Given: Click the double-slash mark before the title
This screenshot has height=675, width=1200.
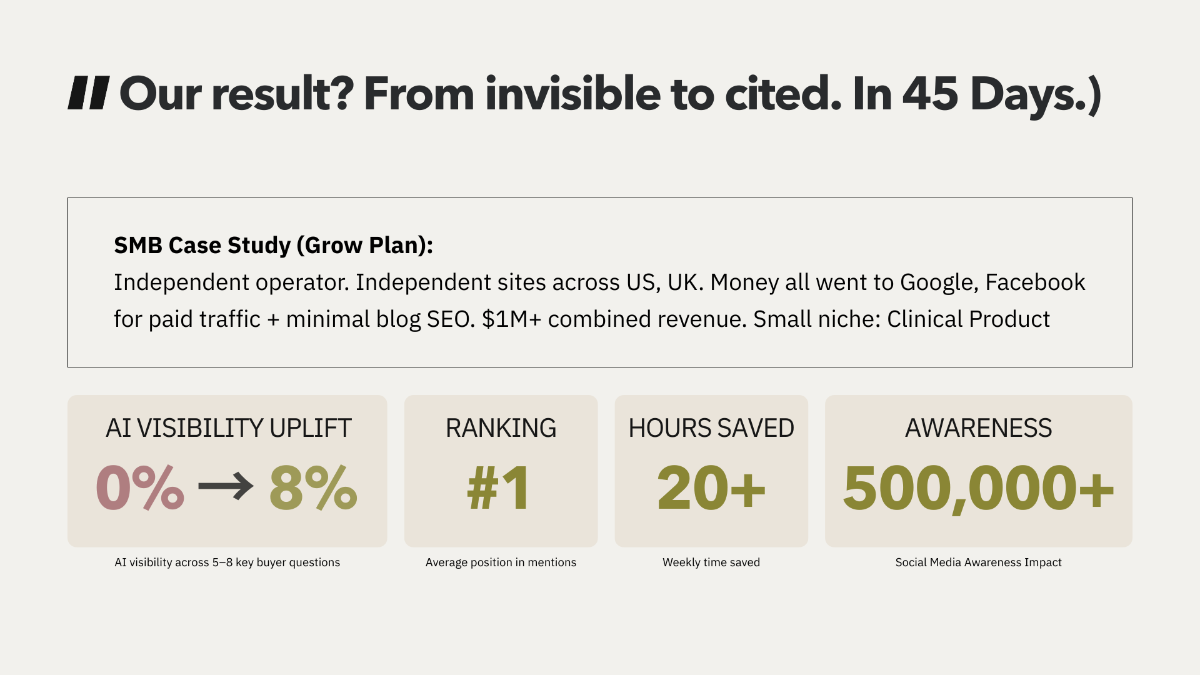Looking at the screenshot, I should point(88,94).
